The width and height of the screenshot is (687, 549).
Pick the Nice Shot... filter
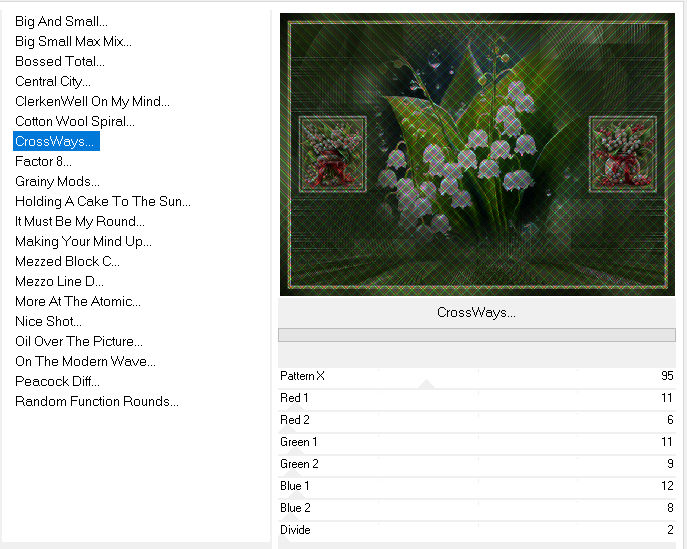pos(48,322)
